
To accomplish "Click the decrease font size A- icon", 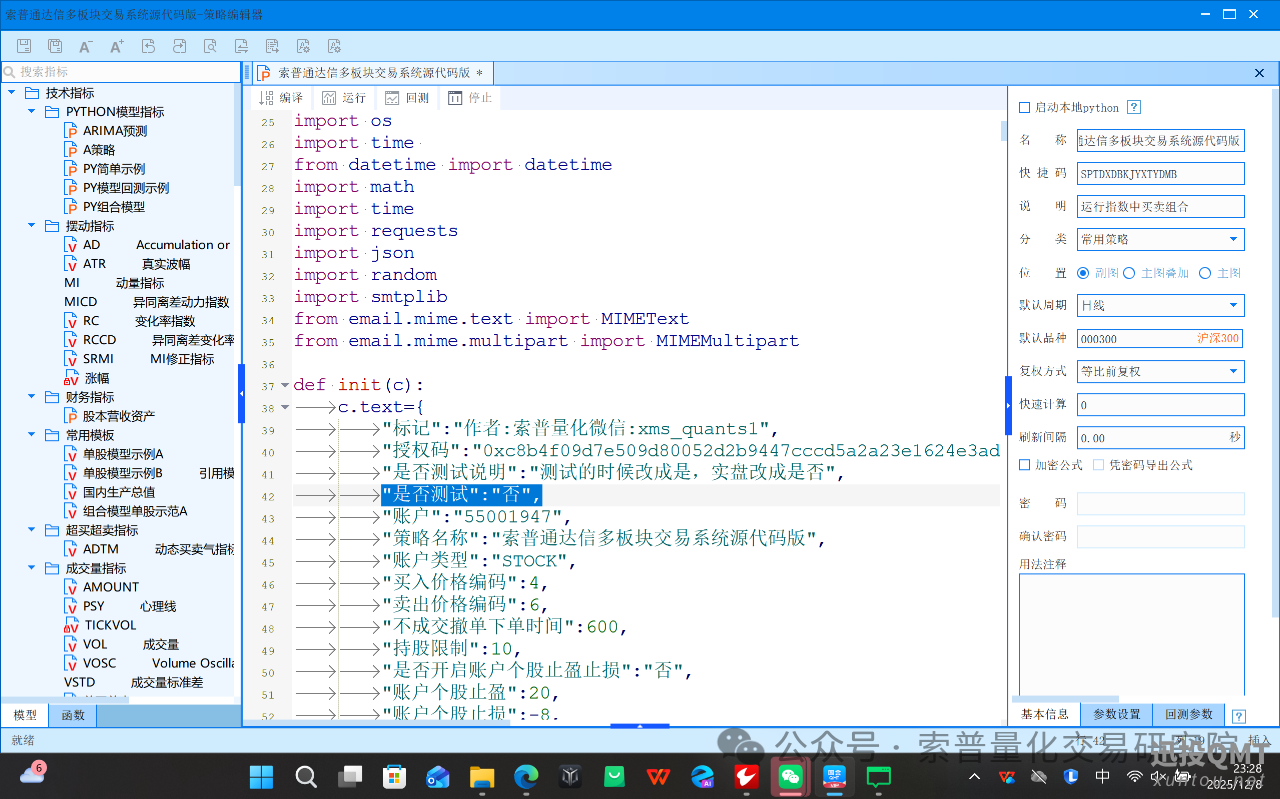I will coord(86,46).
